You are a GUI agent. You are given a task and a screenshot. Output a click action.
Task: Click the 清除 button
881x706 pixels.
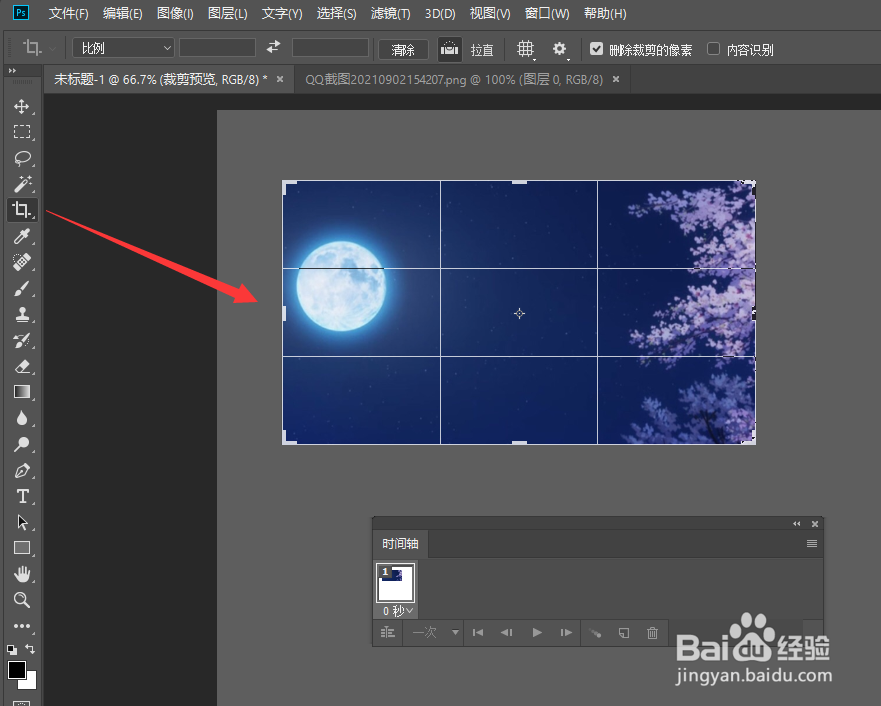coord(403,49)
